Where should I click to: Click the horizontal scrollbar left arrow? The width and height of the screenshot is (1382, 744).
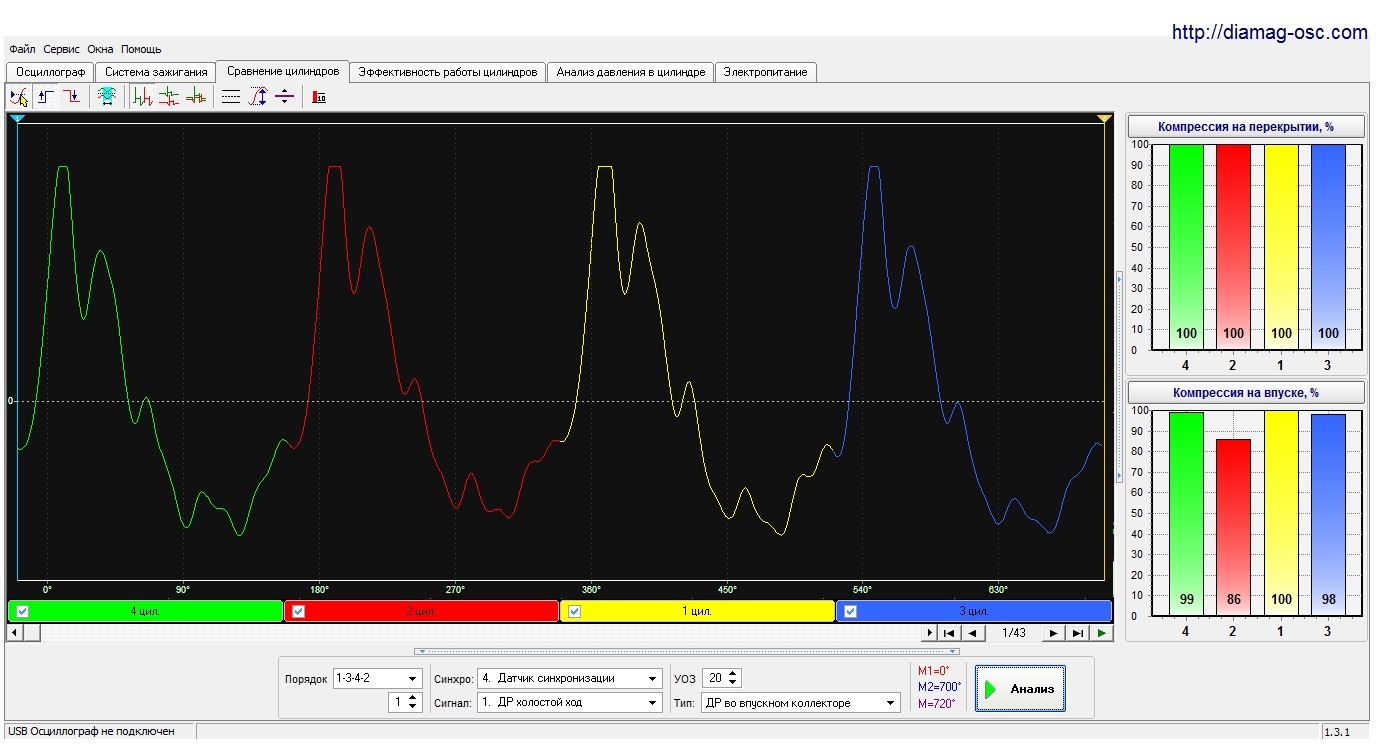tap(14, 633)
